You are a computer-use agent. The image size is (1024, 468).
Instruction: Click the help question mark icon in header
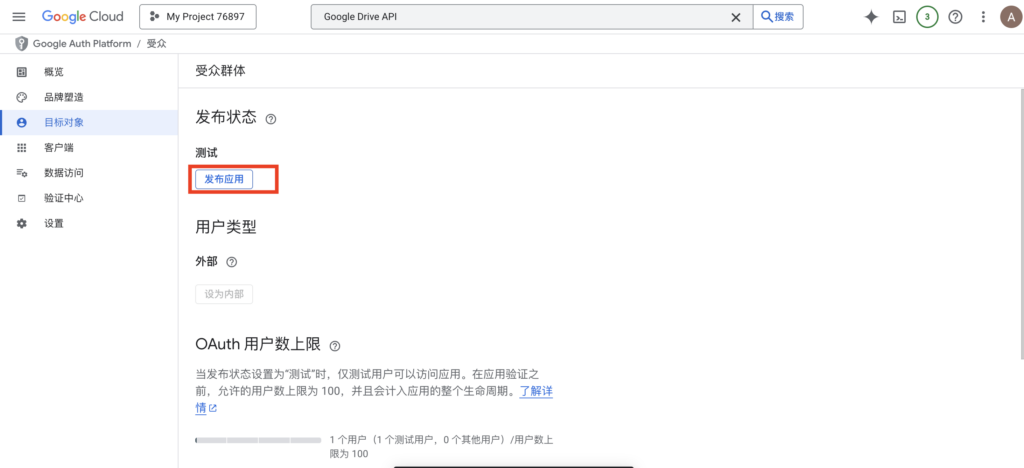[955, 17]
